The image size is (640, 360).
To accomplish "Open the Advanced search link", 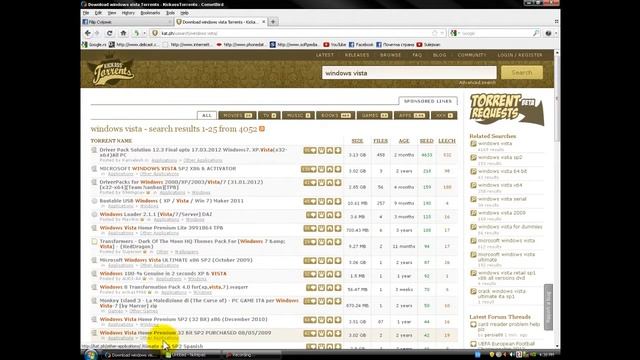I will point(477,83).
